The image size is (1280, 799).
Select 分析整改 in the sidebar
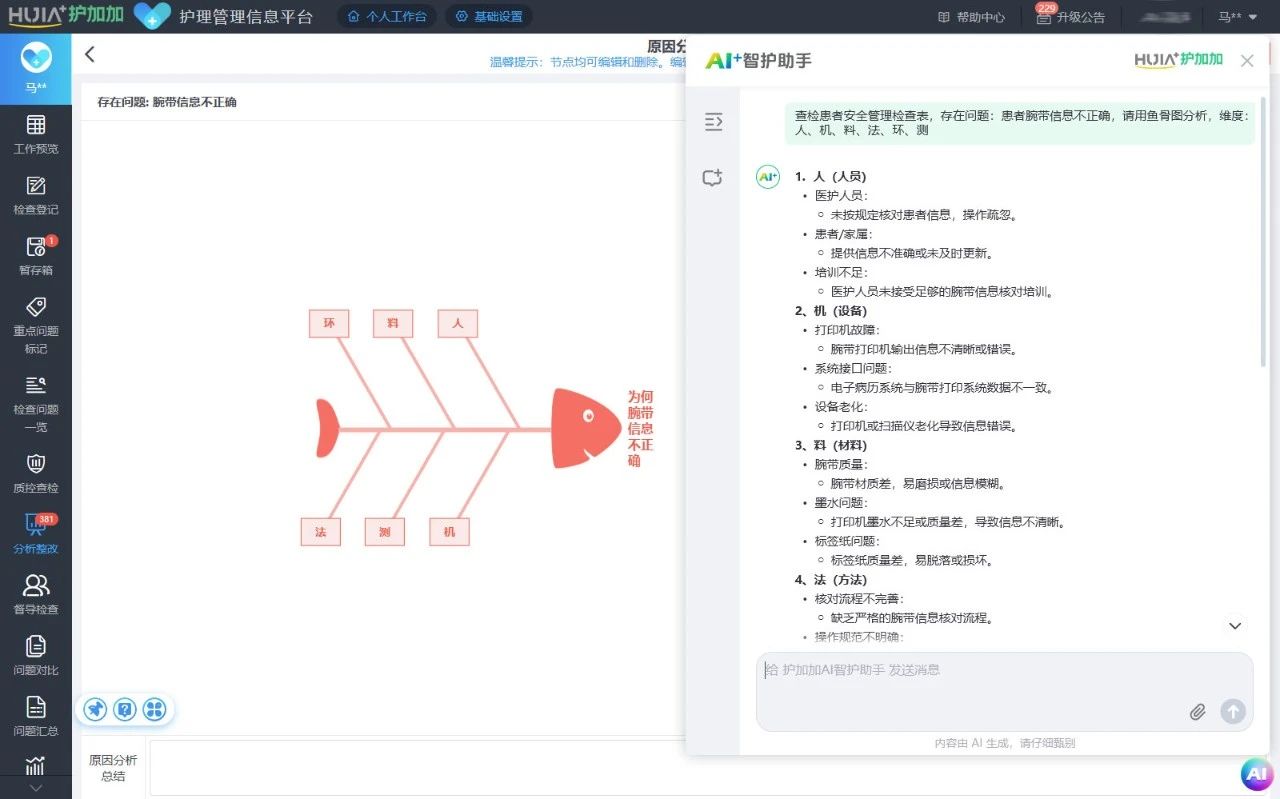click(36, 534)
